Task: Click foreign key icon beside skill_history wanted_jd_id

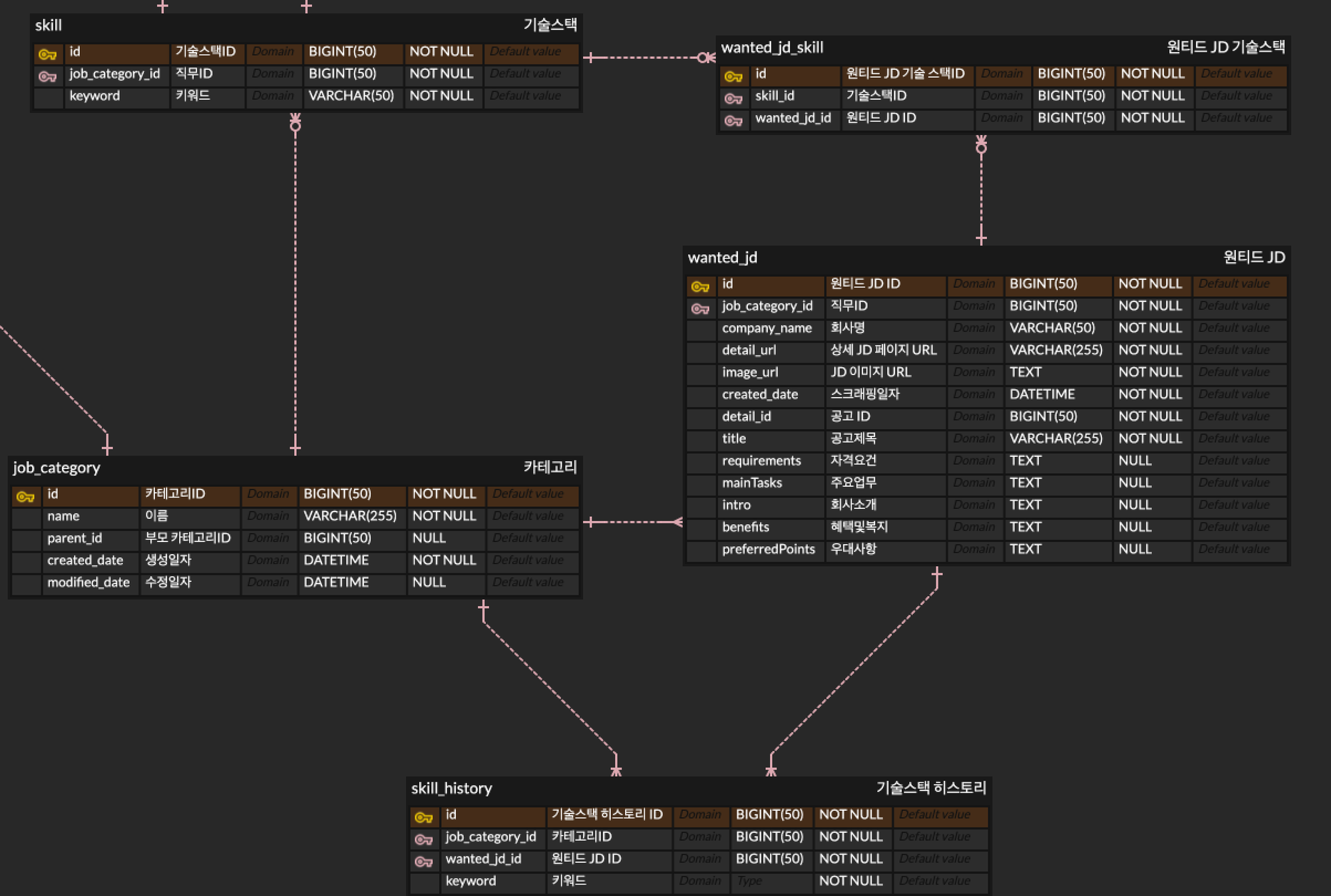Action: point(424,861)
